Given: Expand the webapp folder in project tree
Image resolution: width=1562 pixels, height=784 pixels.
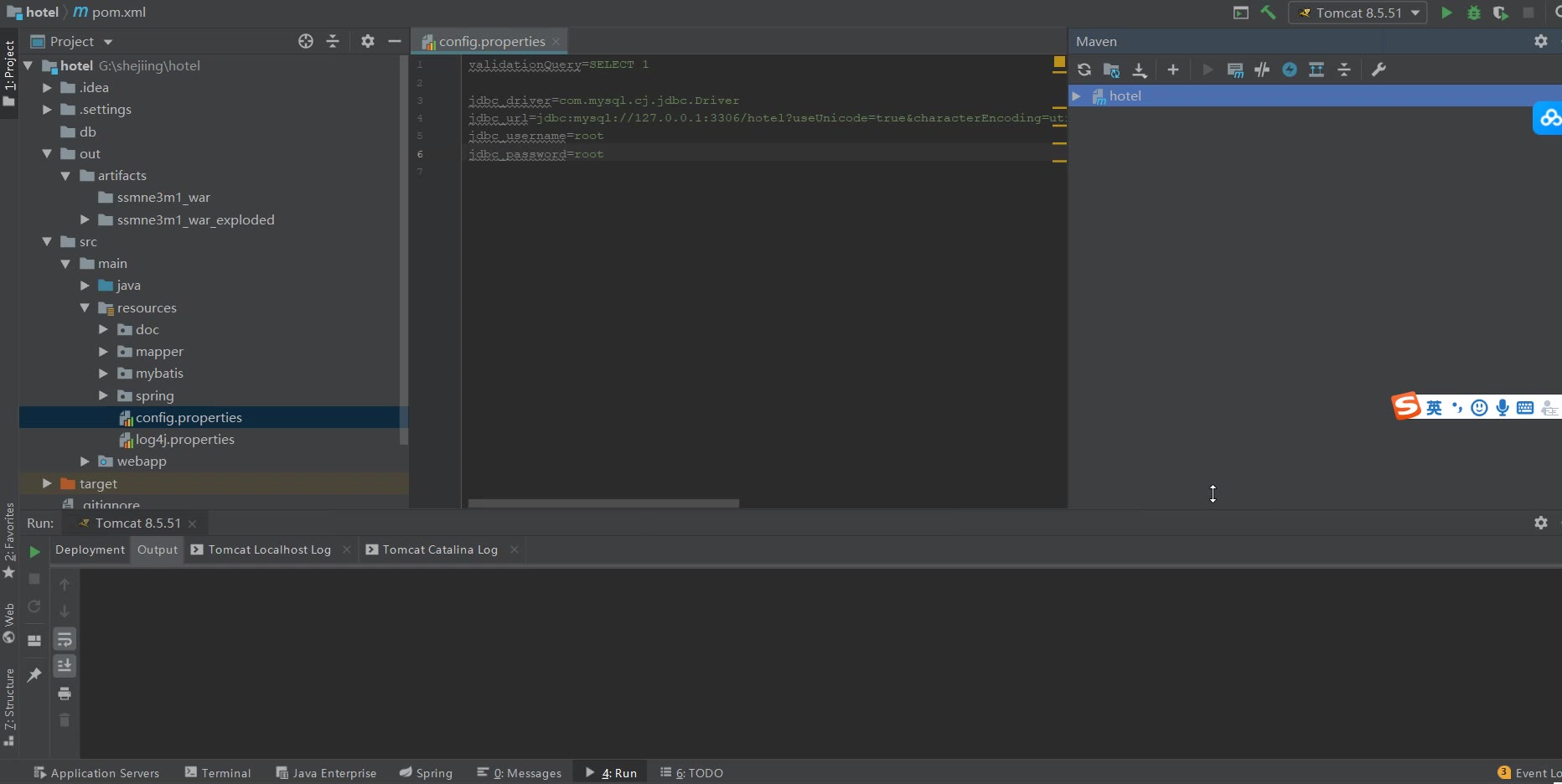Looking at the screenshot, I should [x=85, y=462].
